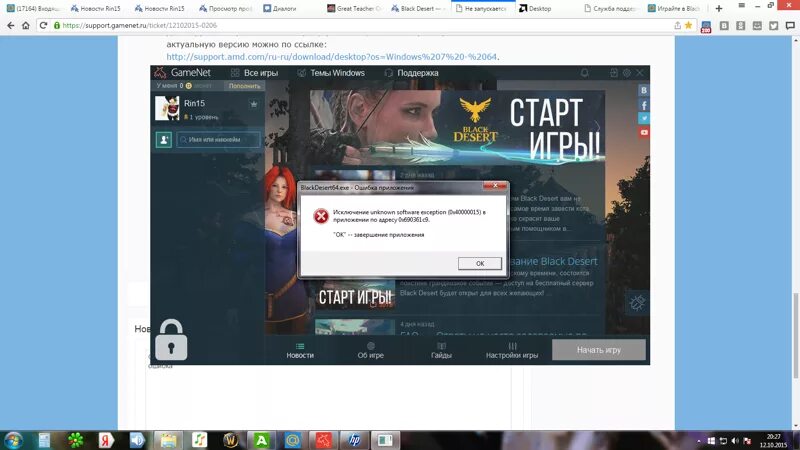Click the add friend icon button
800x450 pixels.
tap(164, 139)
